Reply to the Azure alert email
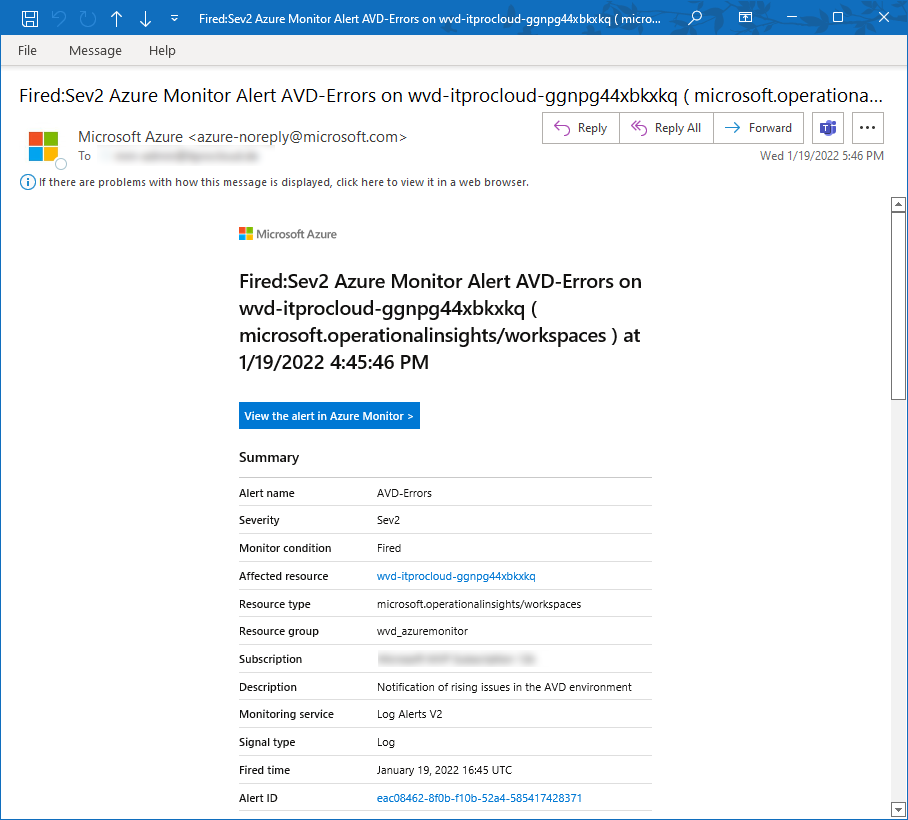The height and width of the screenshot is (820, 908). click(581, 127)
